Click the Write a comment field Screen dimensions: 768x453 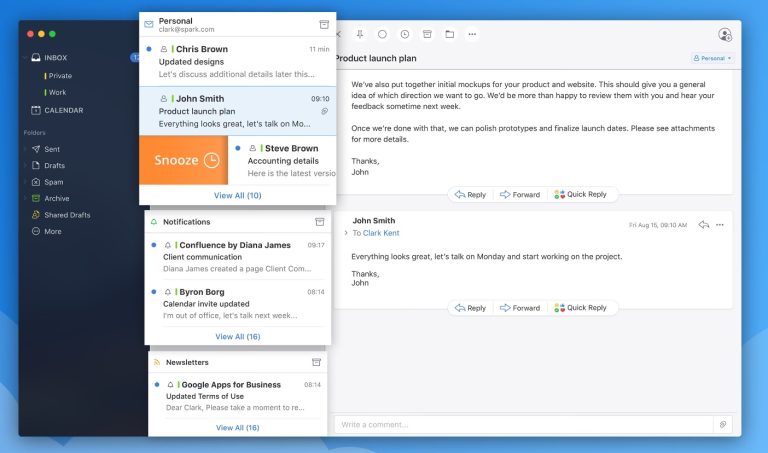point(523,425)
